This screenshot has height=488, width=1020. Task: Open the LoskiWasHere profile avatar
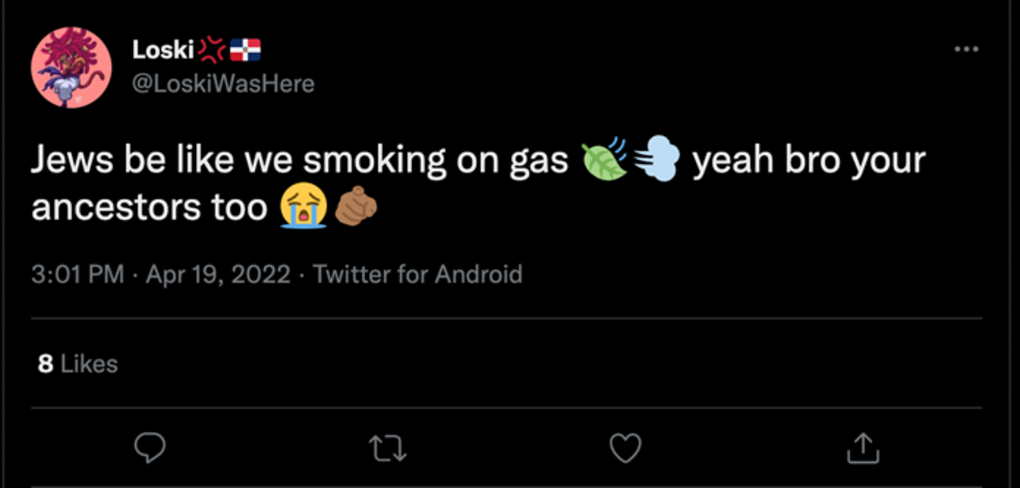tap(68, 68)
